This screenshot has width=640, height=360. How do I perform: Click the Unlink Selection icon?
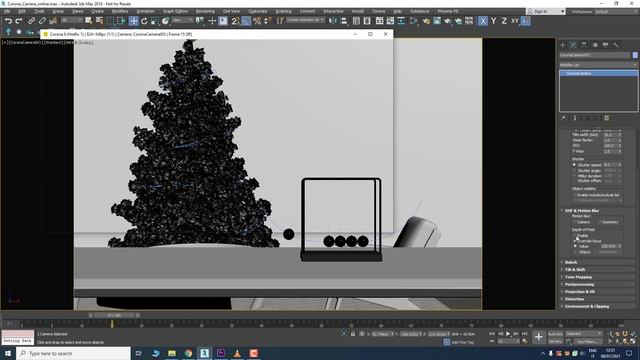click(42, 20)
